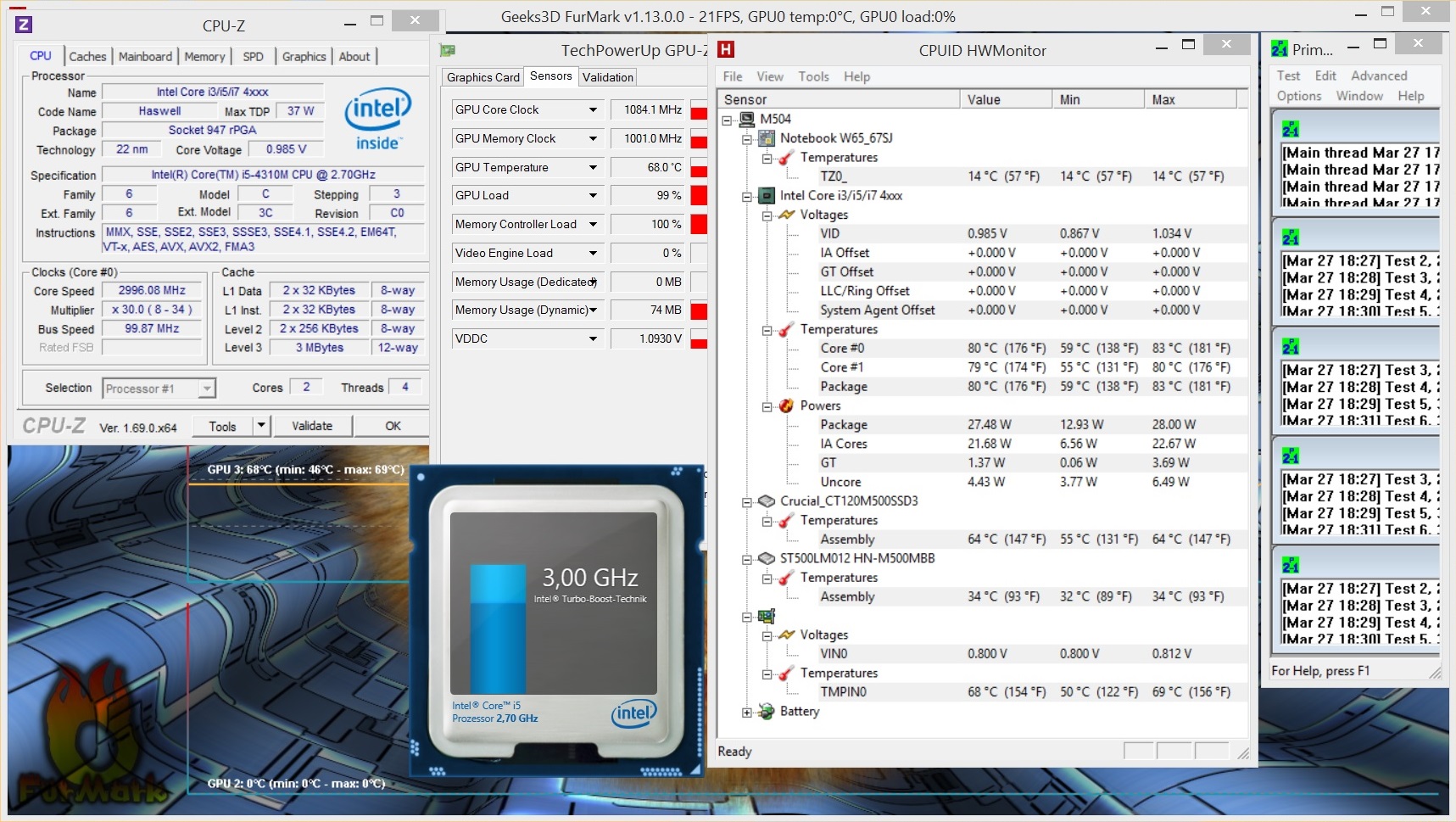Open the CPU-Z Tools dropdown arrow
The image size is (1456, 822).
pyautogui.click(x=261, y=426)
